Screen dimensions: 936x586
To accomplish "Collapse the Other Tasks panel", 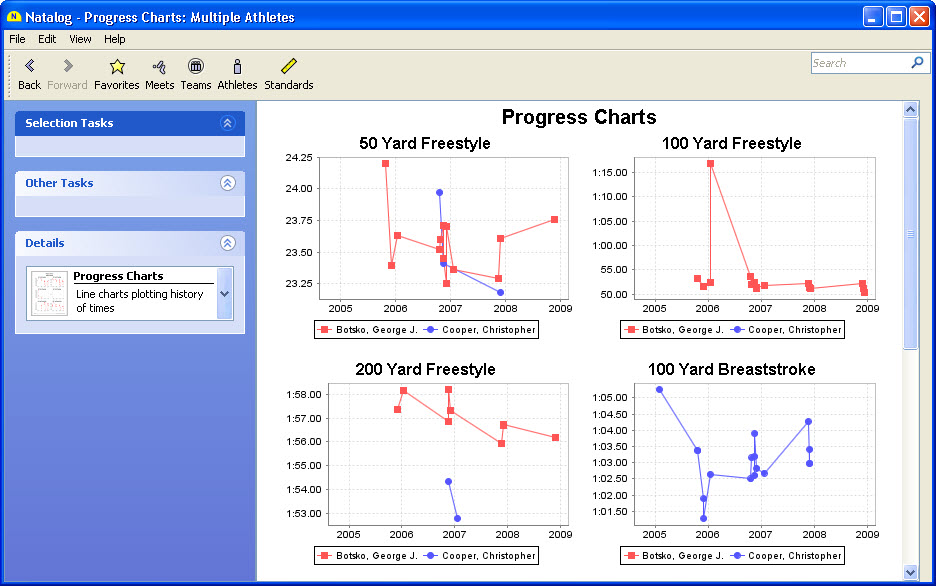I will click(227, 183).
